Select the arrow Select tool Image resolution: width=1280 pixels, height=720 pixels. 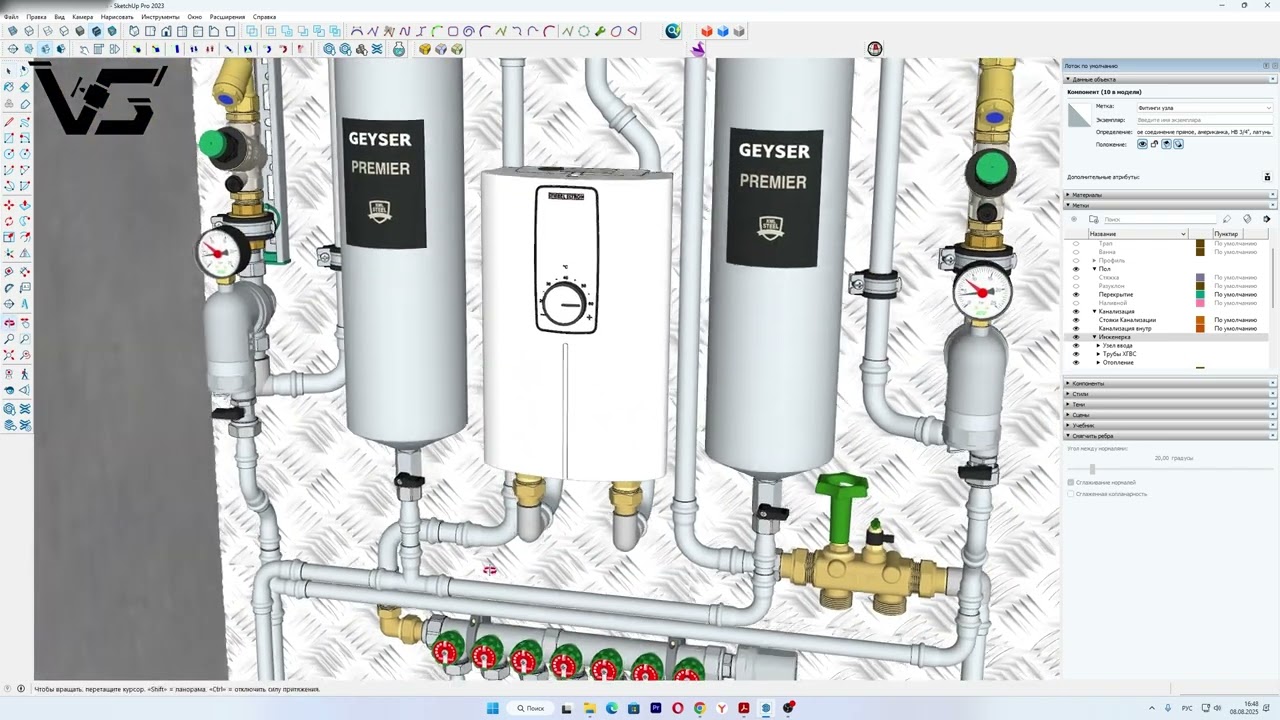(9, 70)
